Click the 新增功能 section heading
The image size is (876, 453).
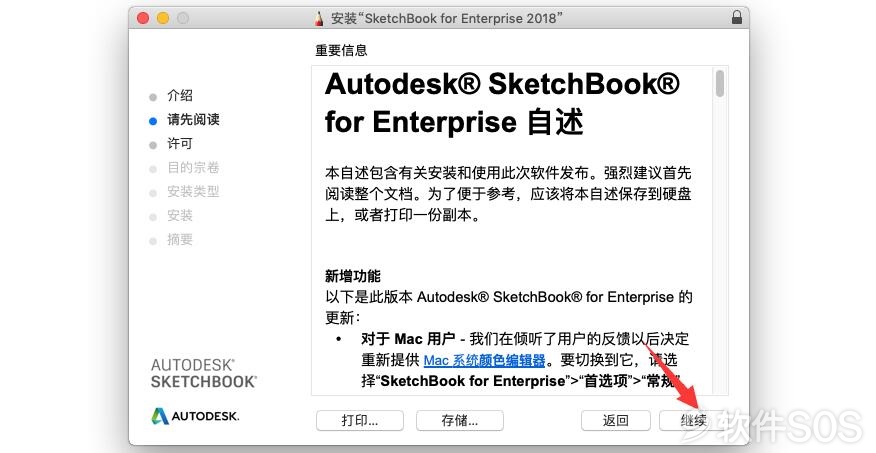tap(353, 276)
